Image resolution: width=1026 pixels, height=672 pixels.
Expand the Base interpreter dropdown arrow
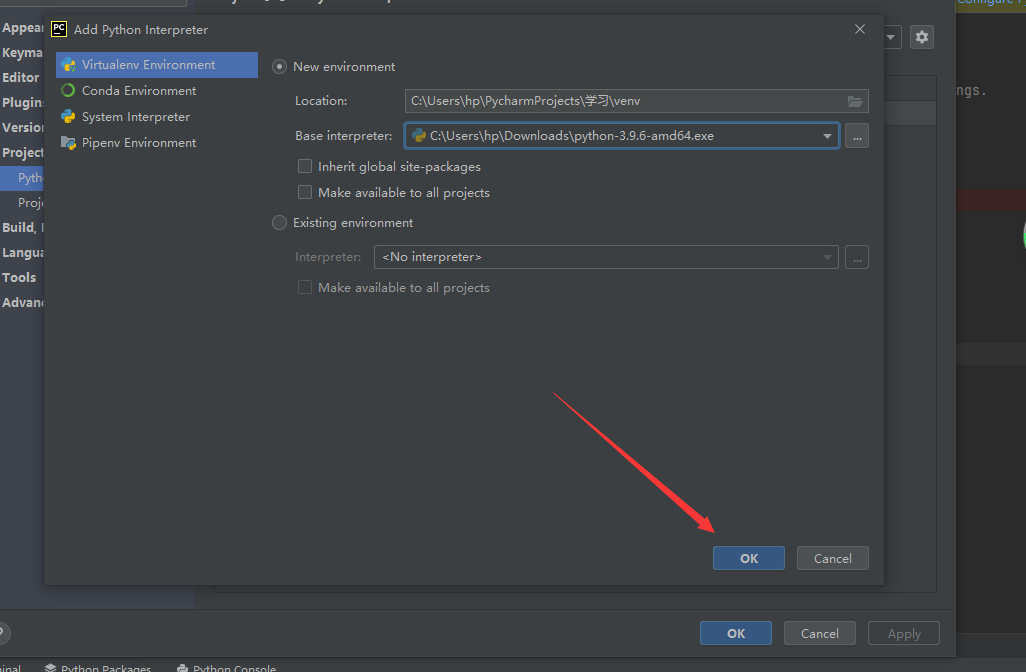[x=827, y=136]
